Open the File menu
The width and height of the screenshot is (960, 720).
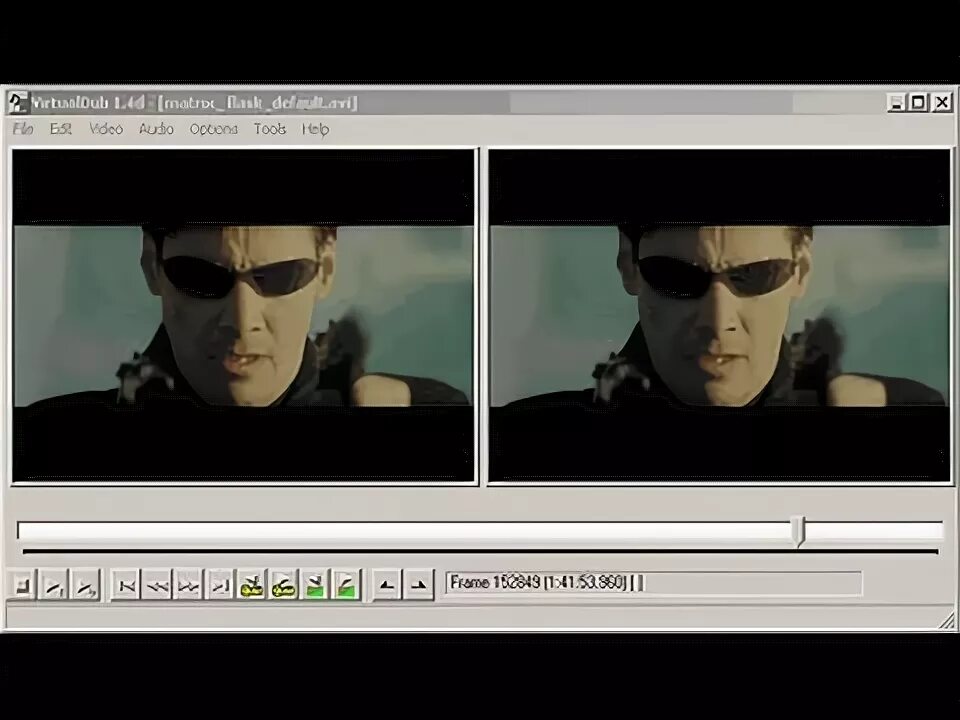pyautogui.click(x=23, y=129)
